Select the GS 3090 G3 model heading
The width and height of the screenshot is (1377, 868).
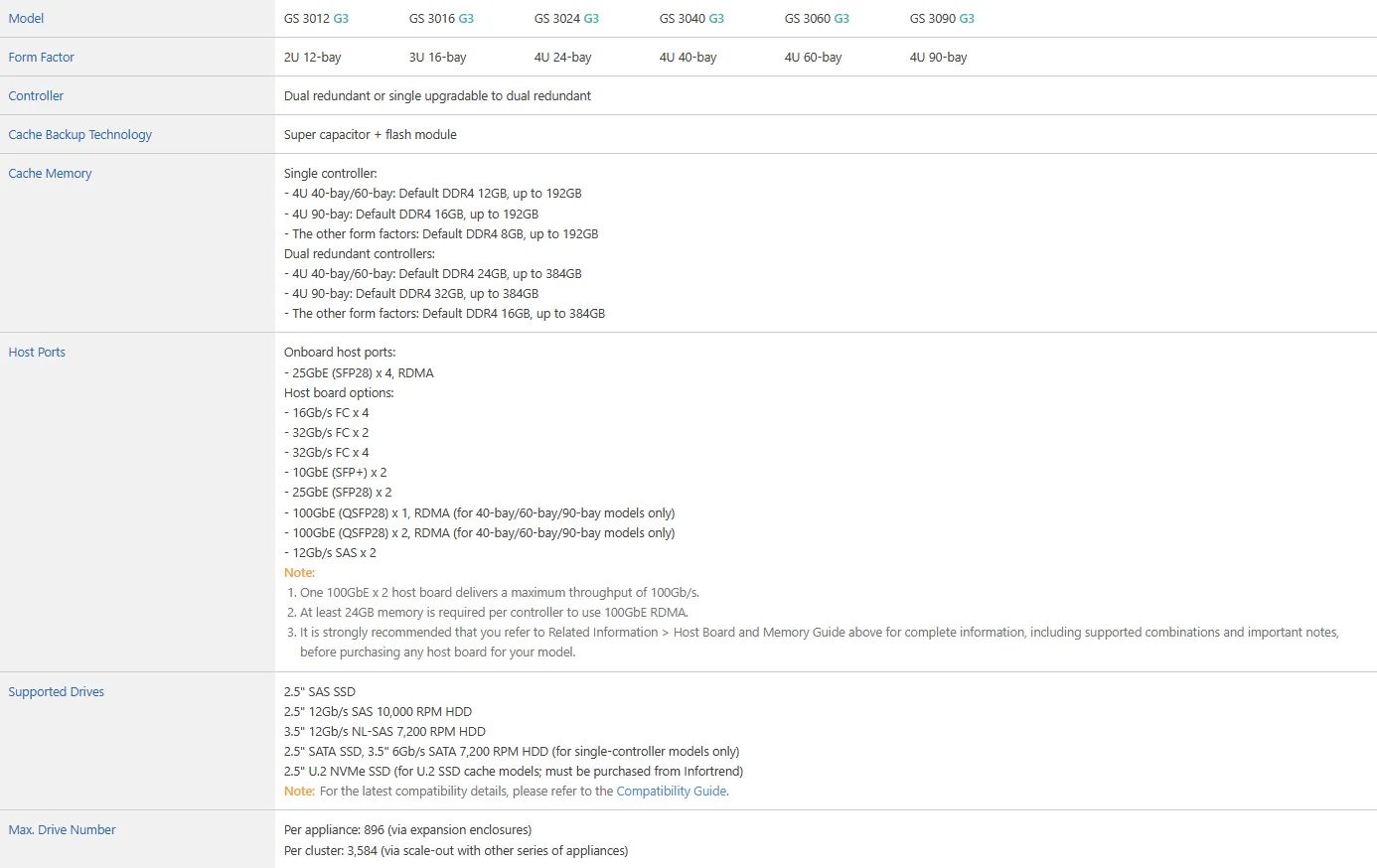942,19
